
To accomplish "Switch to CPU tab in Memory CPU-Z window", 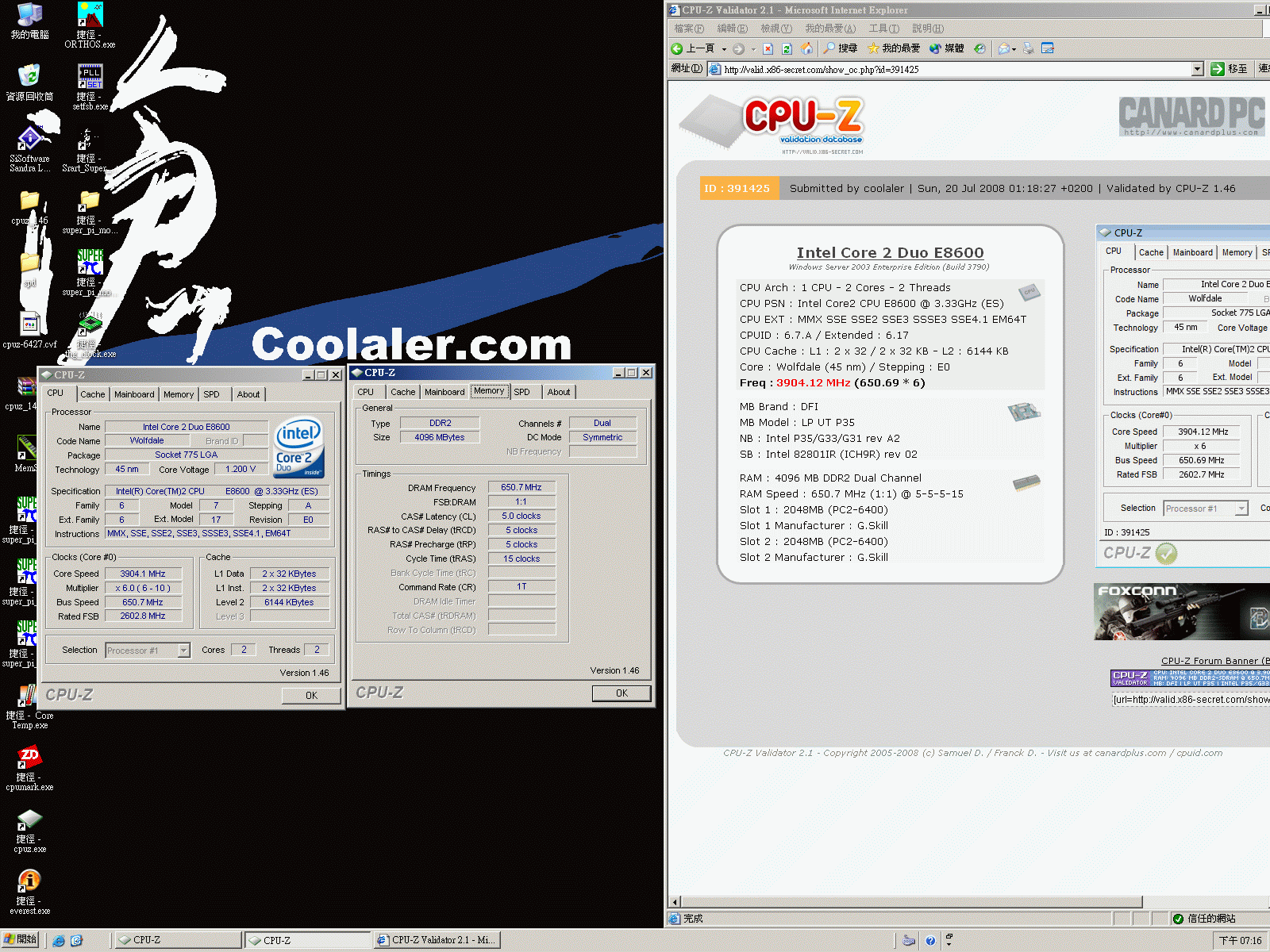I will pyautogui.click(x=366, y=392).
